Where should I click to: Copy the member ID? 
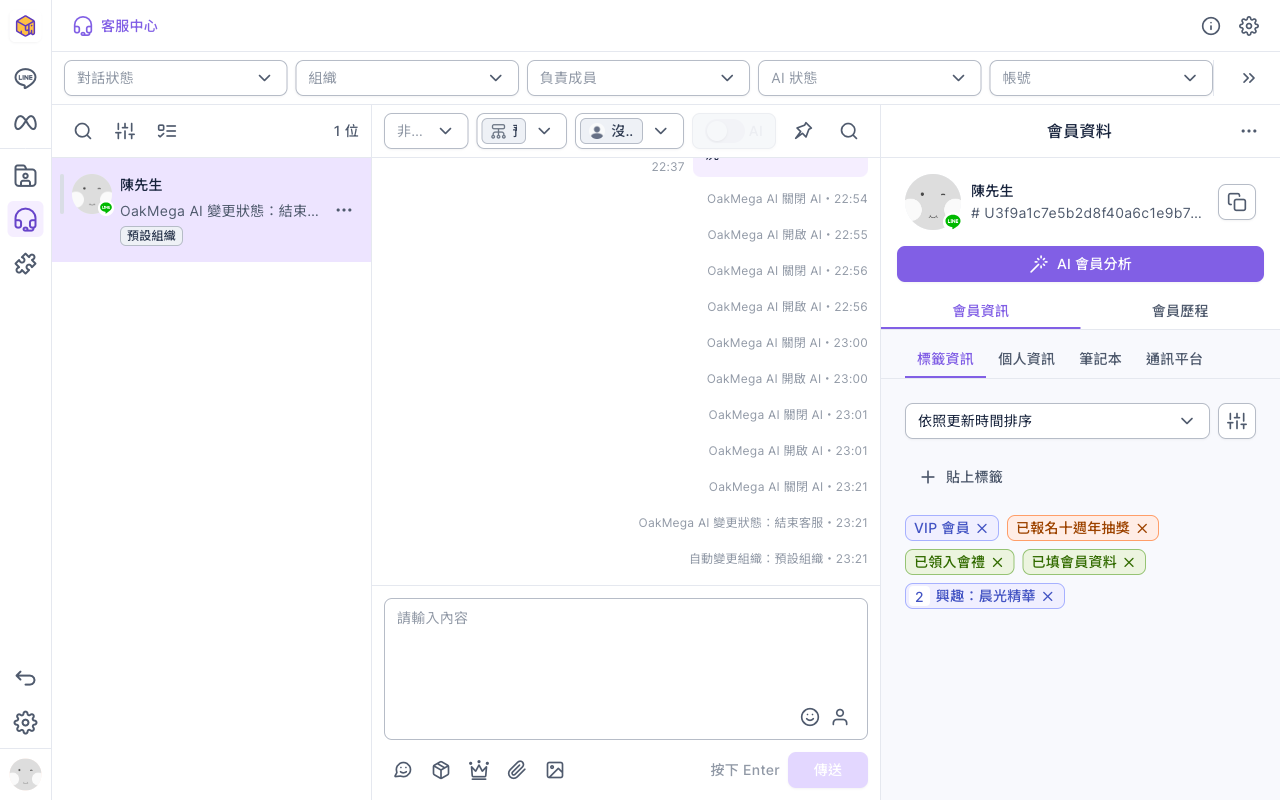pos(1237,202)
